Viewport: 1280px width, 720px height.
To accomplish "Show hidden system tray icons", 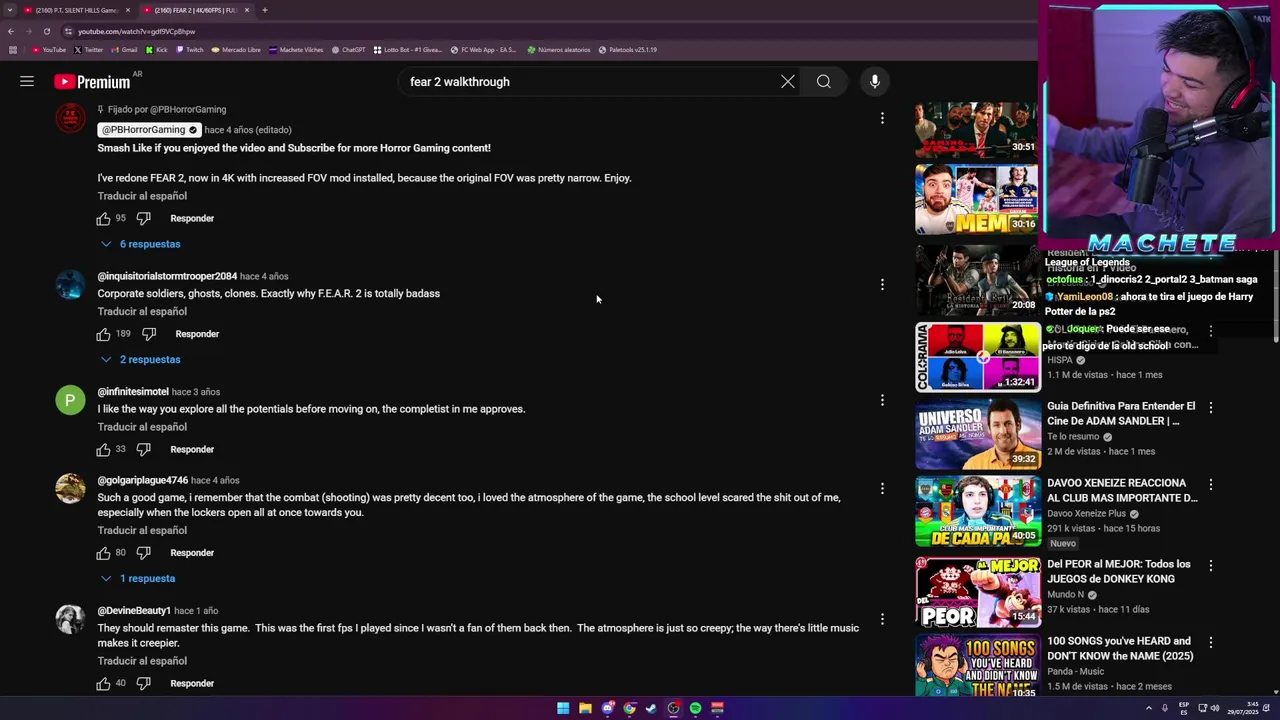I will tap(1149, 708).
